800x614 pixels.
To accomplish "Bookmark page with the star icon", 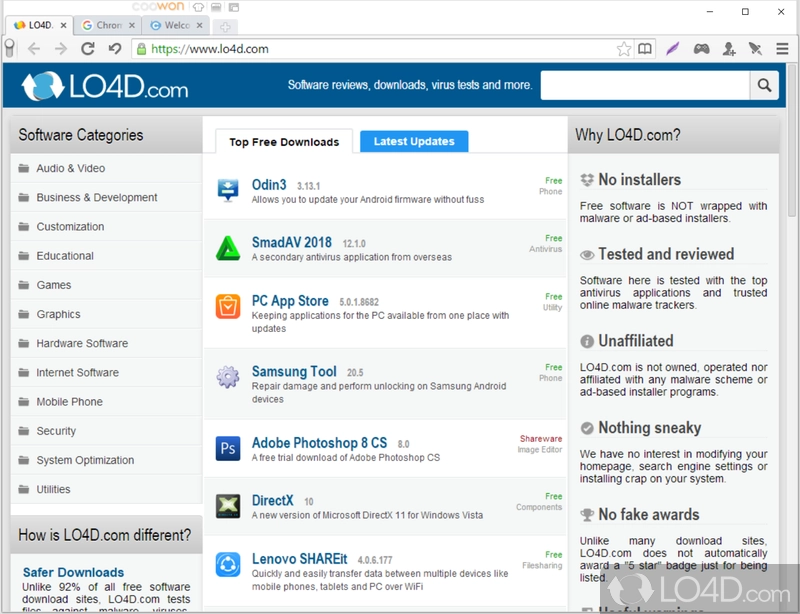I will click(x=623, y=49).
